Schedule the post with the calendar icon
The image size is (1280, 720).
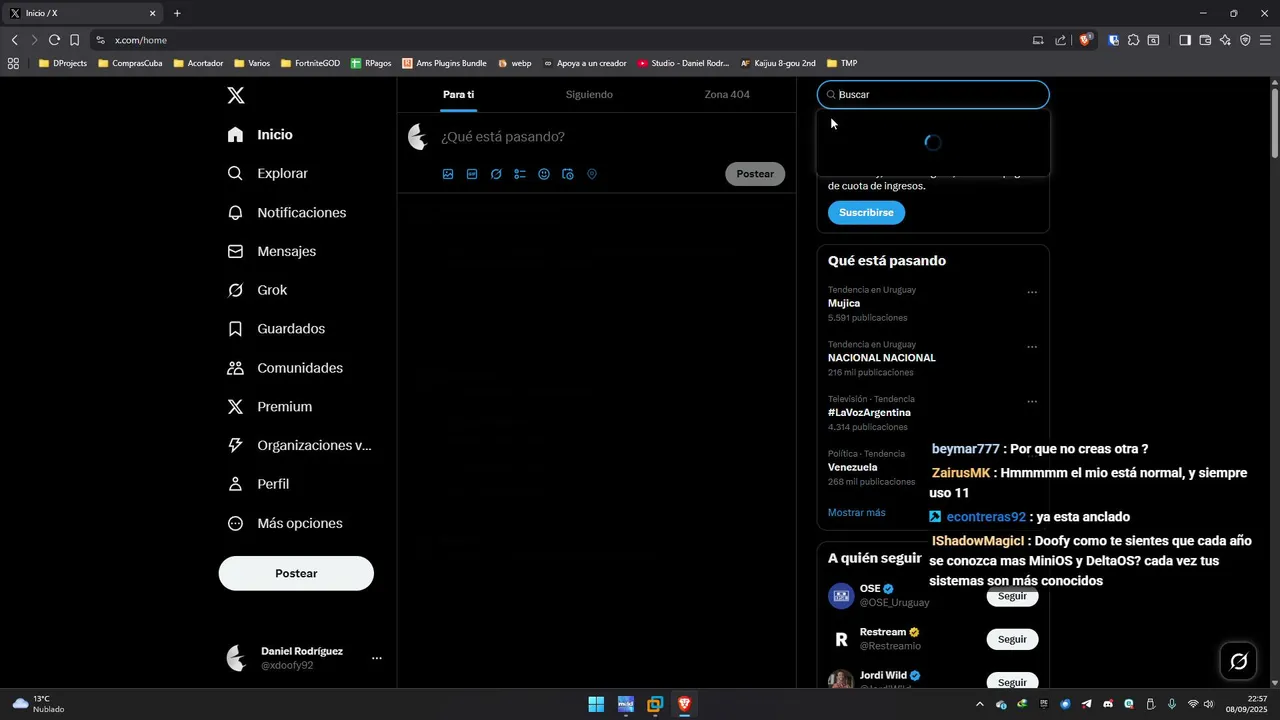[568, 174]
